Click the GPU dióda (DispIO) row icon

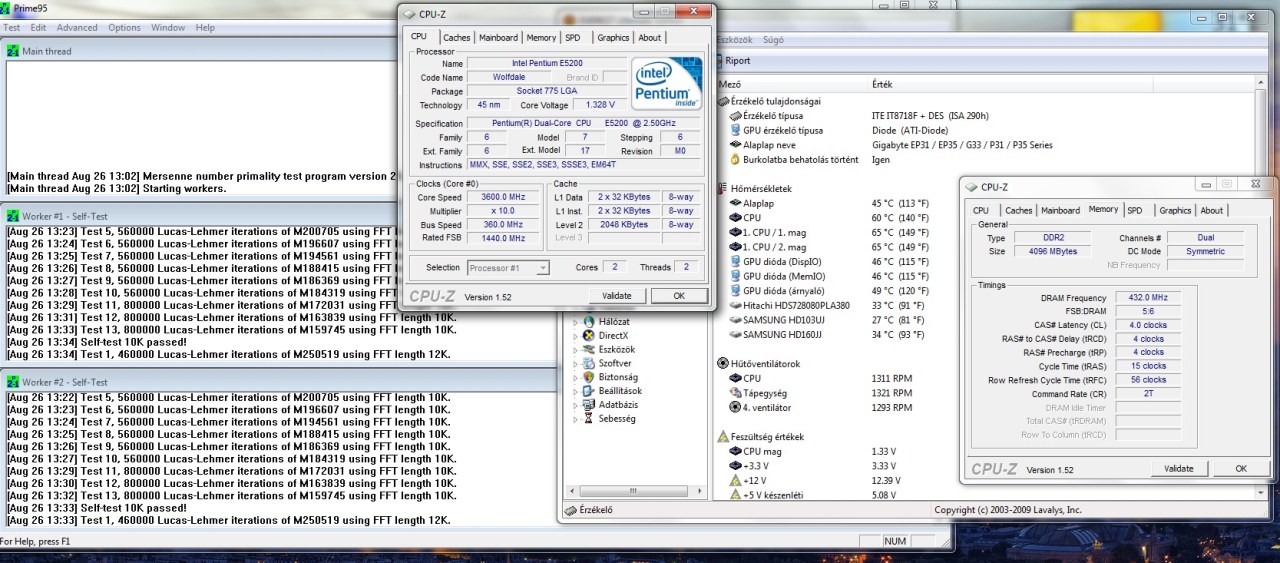[735, 260]
